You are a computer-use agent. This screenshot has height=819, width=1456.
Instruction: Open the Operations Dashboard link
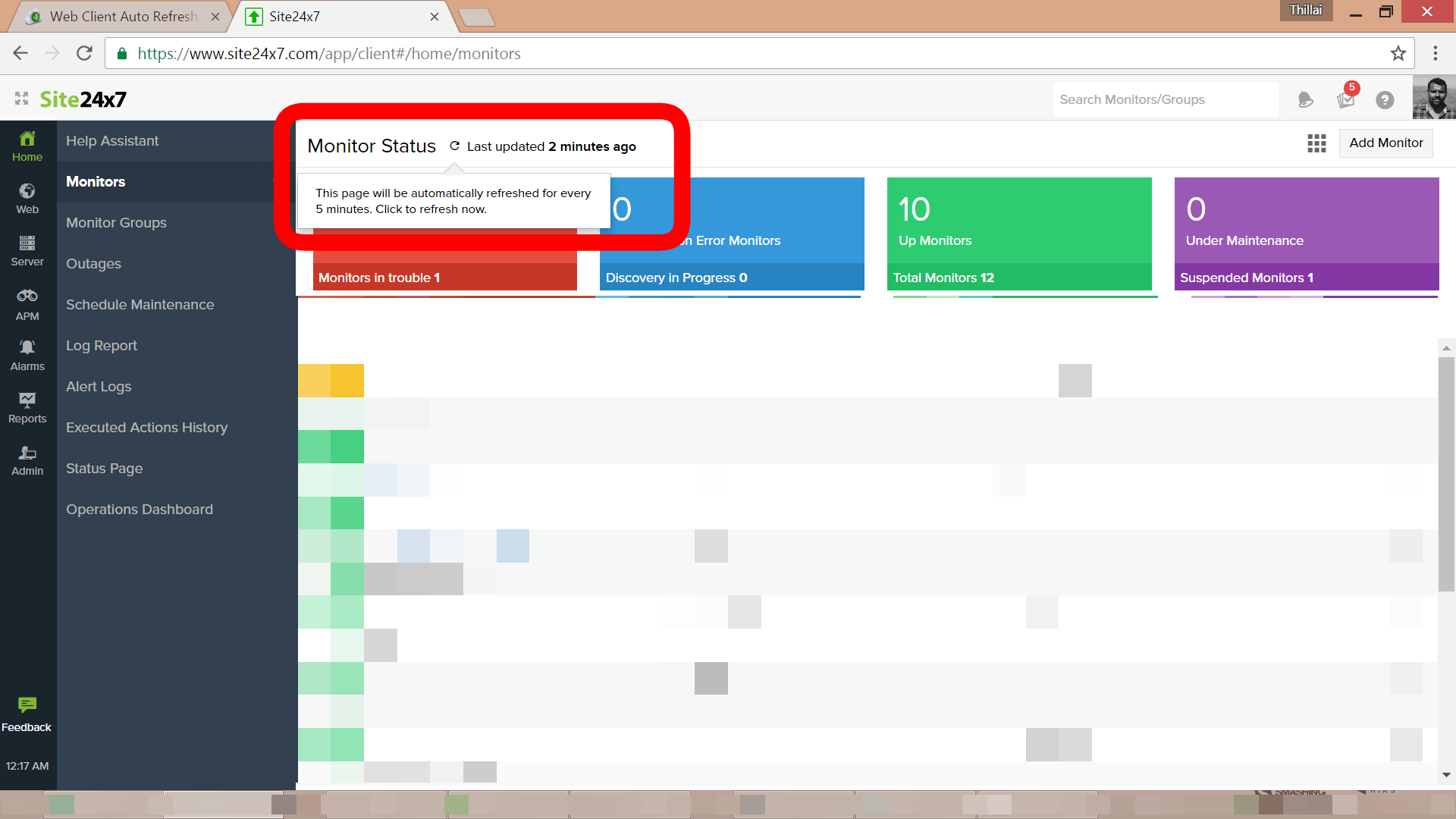139,509
